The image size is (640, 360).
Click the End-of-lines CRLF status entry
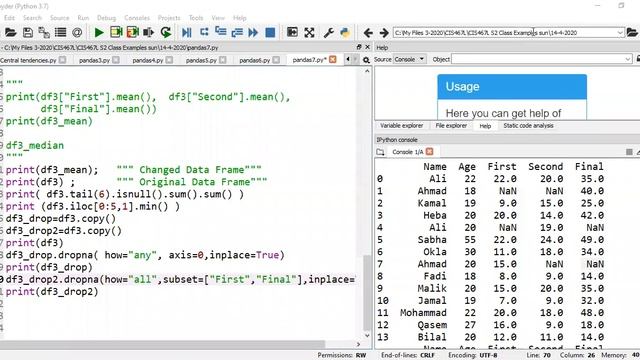coord(407,355)
